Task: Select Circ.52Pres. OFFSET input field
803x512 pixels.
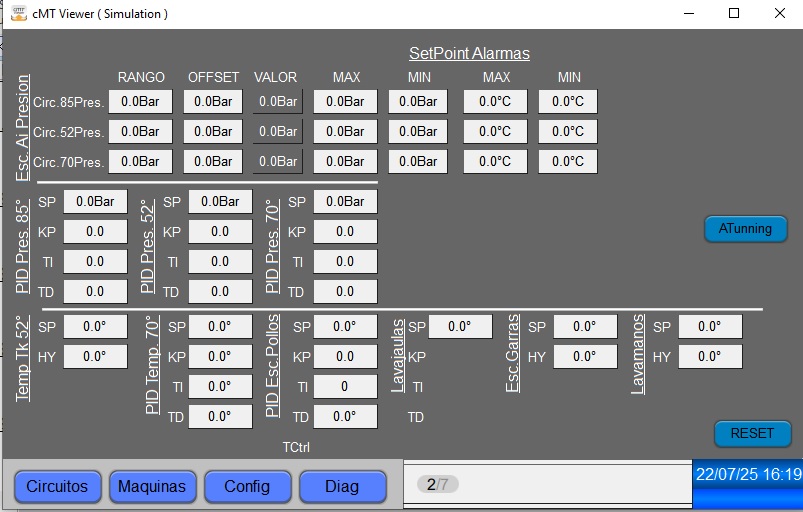Action: 213,132
